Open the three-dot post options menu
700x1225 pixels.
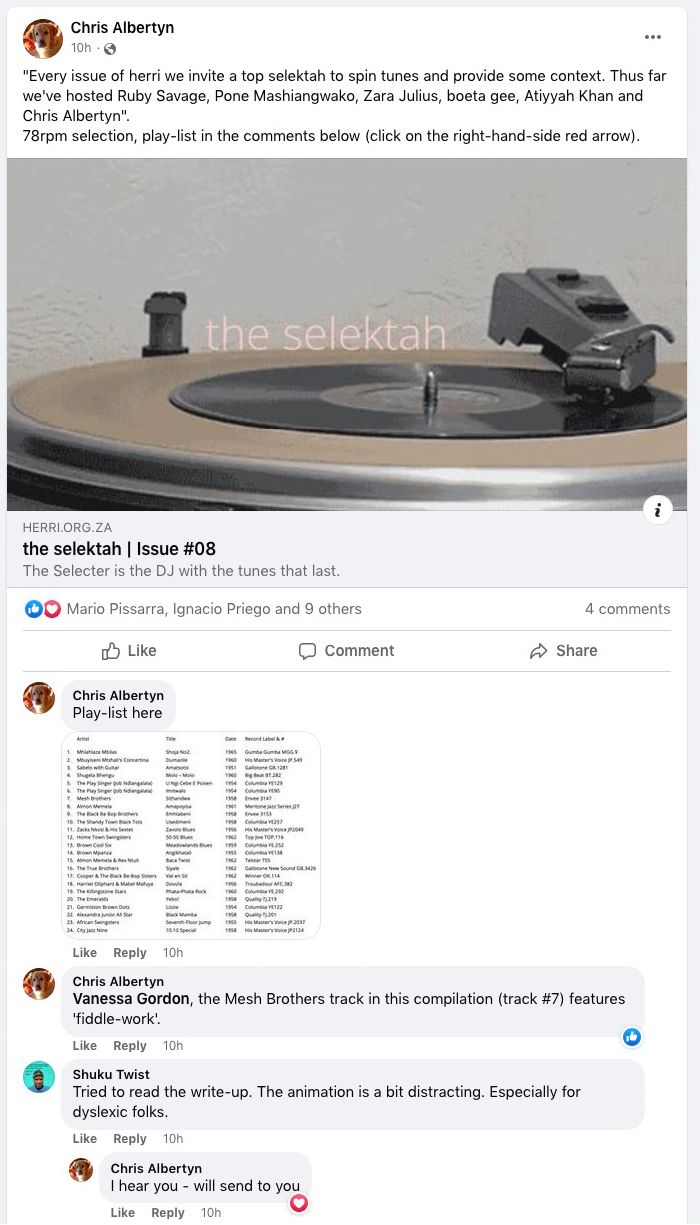[x=653, y=37]
